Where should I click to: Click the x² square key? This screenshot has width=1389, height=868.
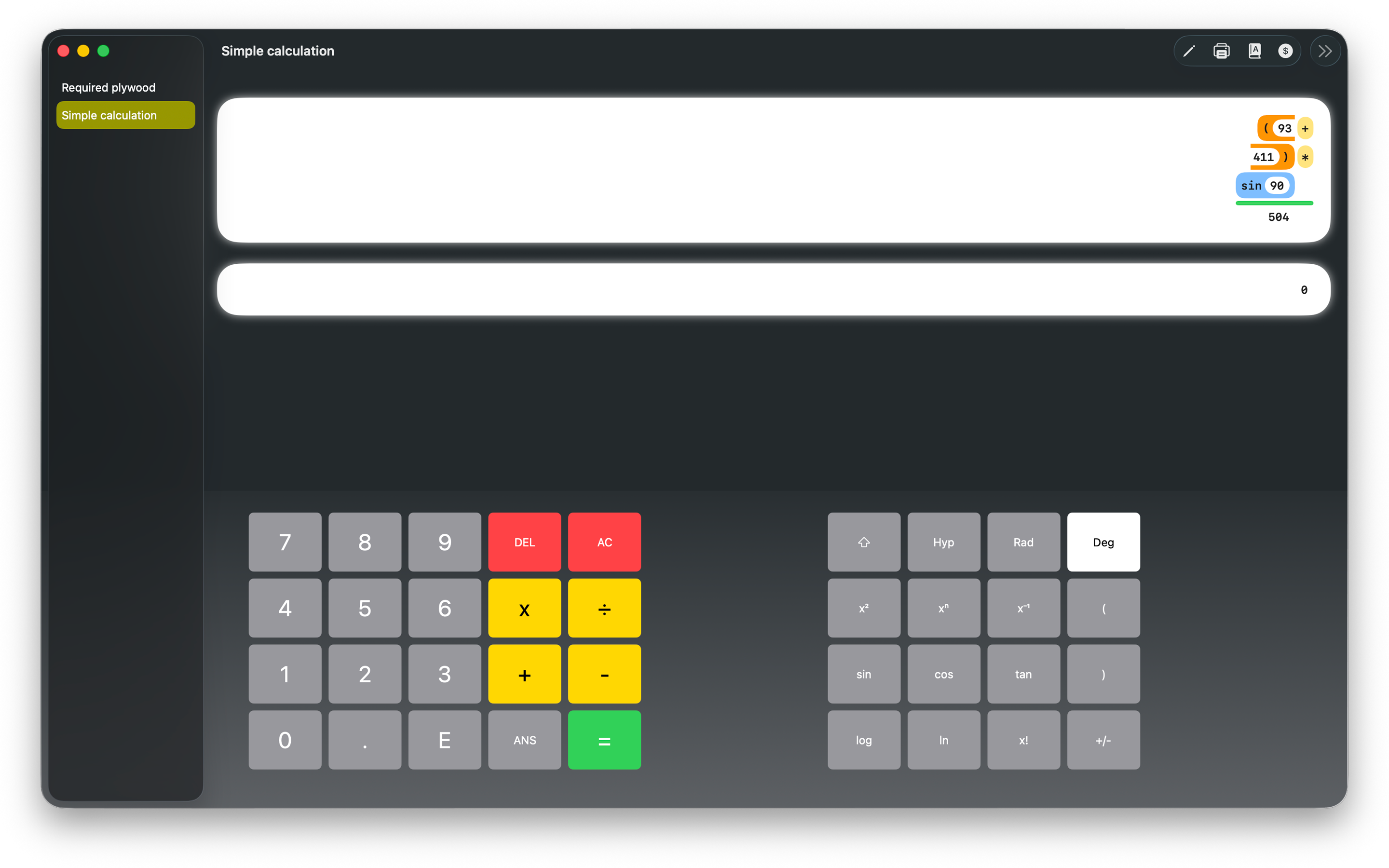[x=863, y=608]
